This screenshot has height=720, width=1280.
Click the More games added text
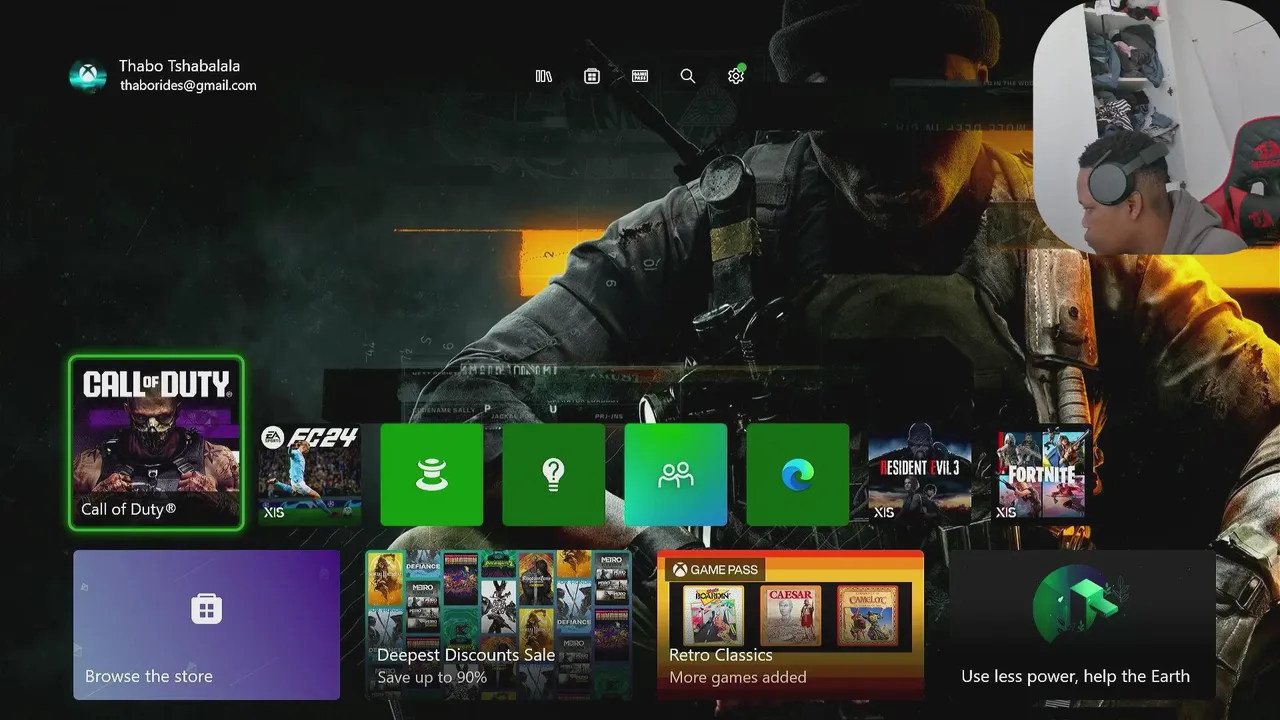click(x=738, y=678)
